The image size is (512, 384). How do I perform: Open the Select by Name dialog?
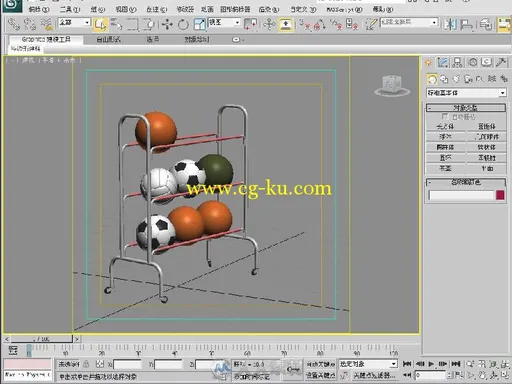pos(117,25)
